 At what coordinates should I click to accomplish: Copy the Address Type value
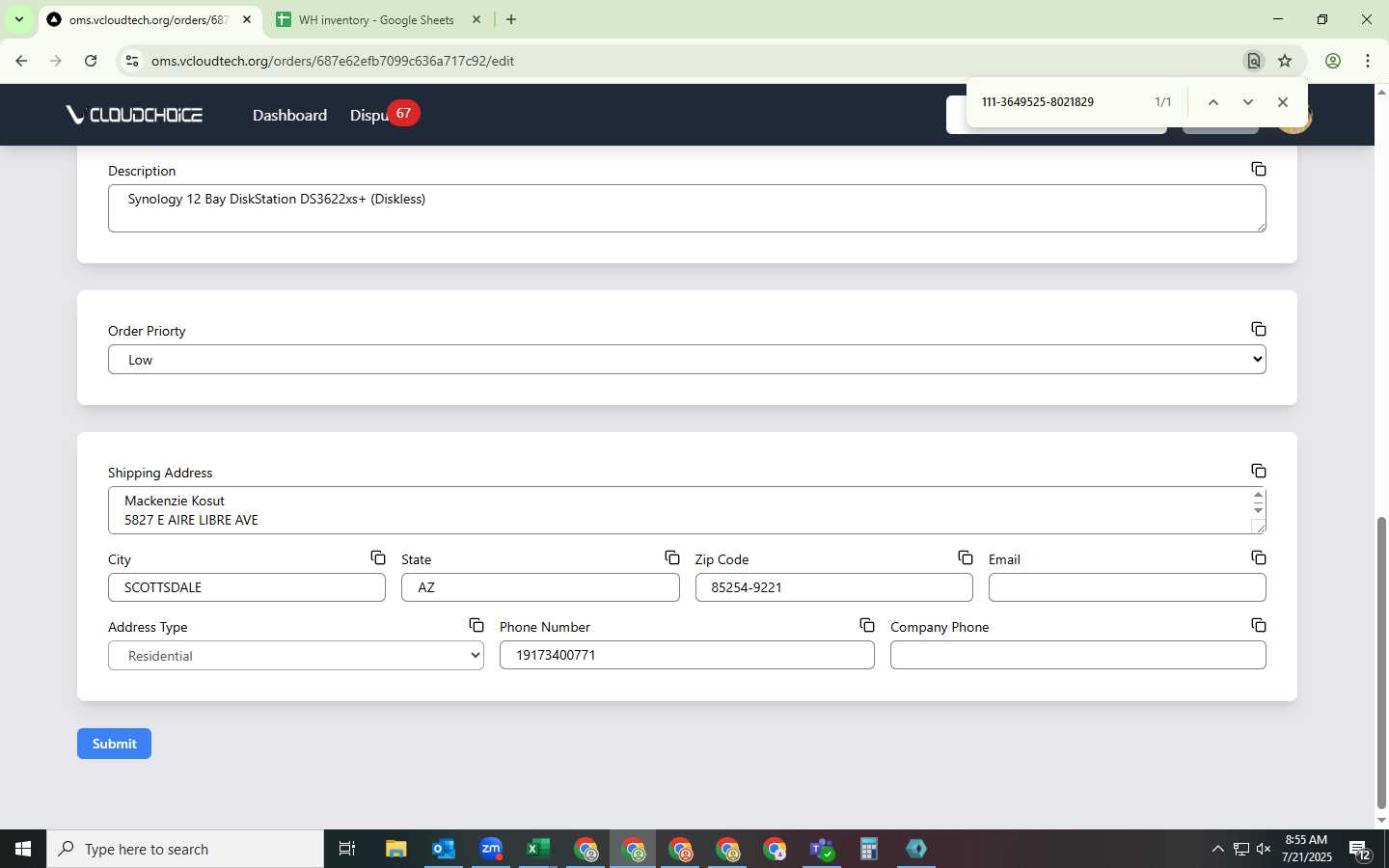476,625
